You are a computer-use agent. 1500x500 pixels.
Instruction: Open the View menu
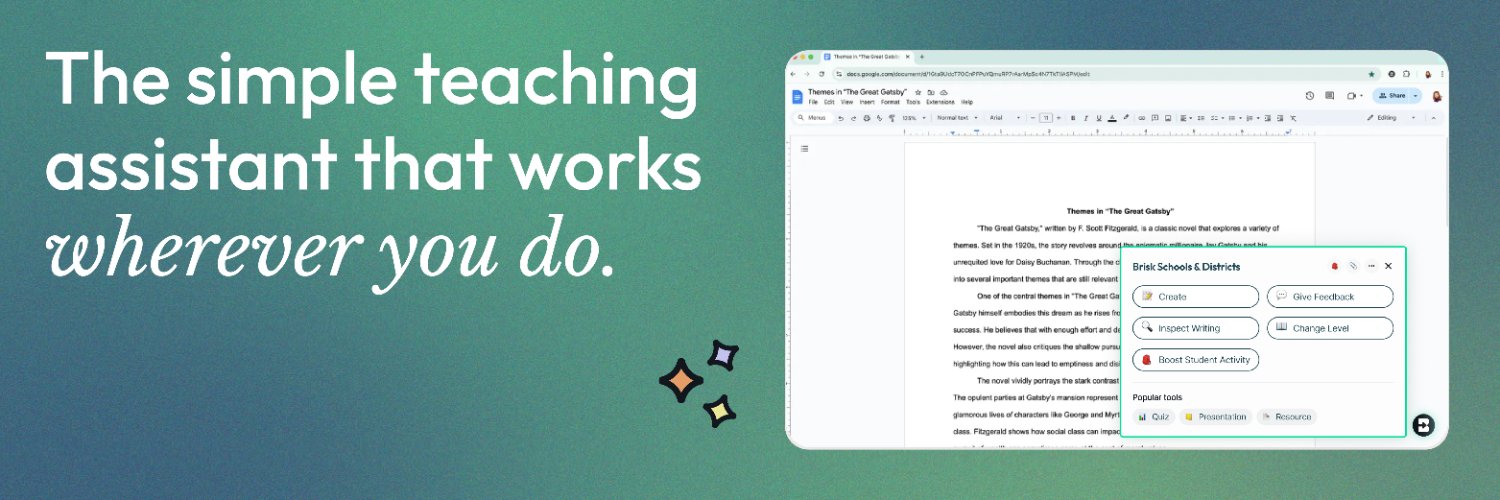[x=847, y=102]
